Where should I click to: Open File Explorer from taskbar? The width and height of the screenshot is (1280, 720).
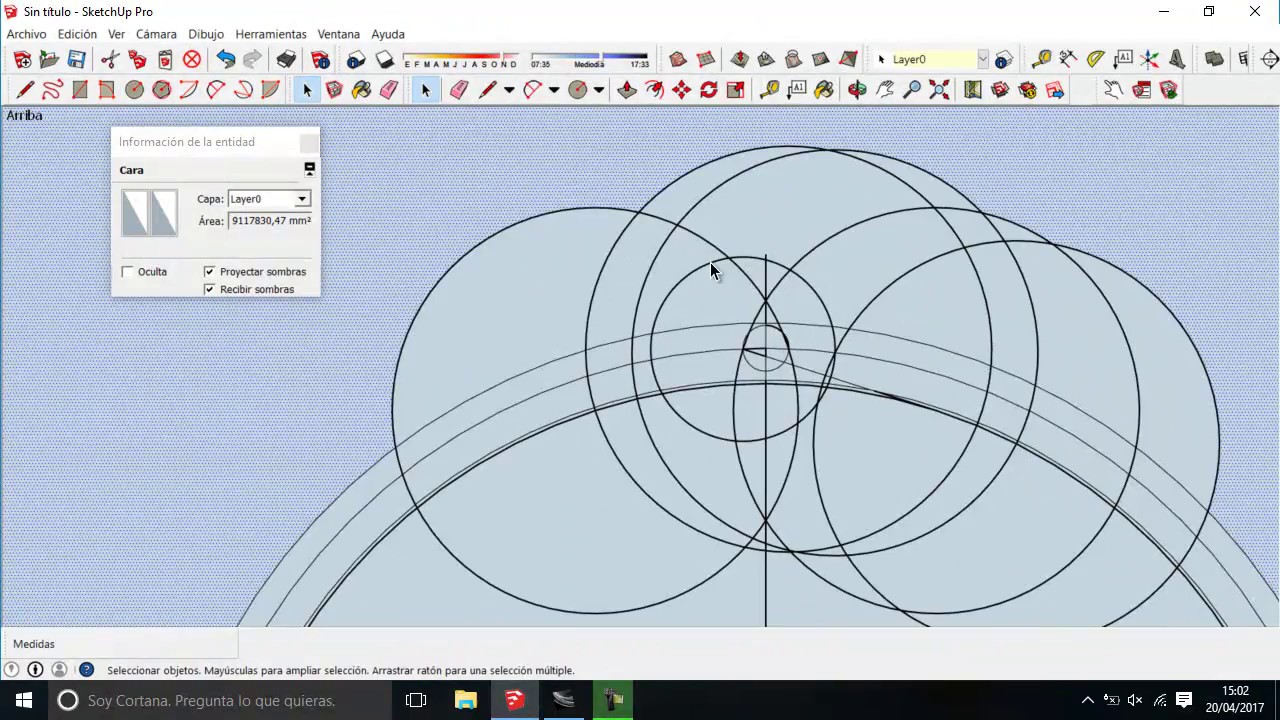click(466, 700)
